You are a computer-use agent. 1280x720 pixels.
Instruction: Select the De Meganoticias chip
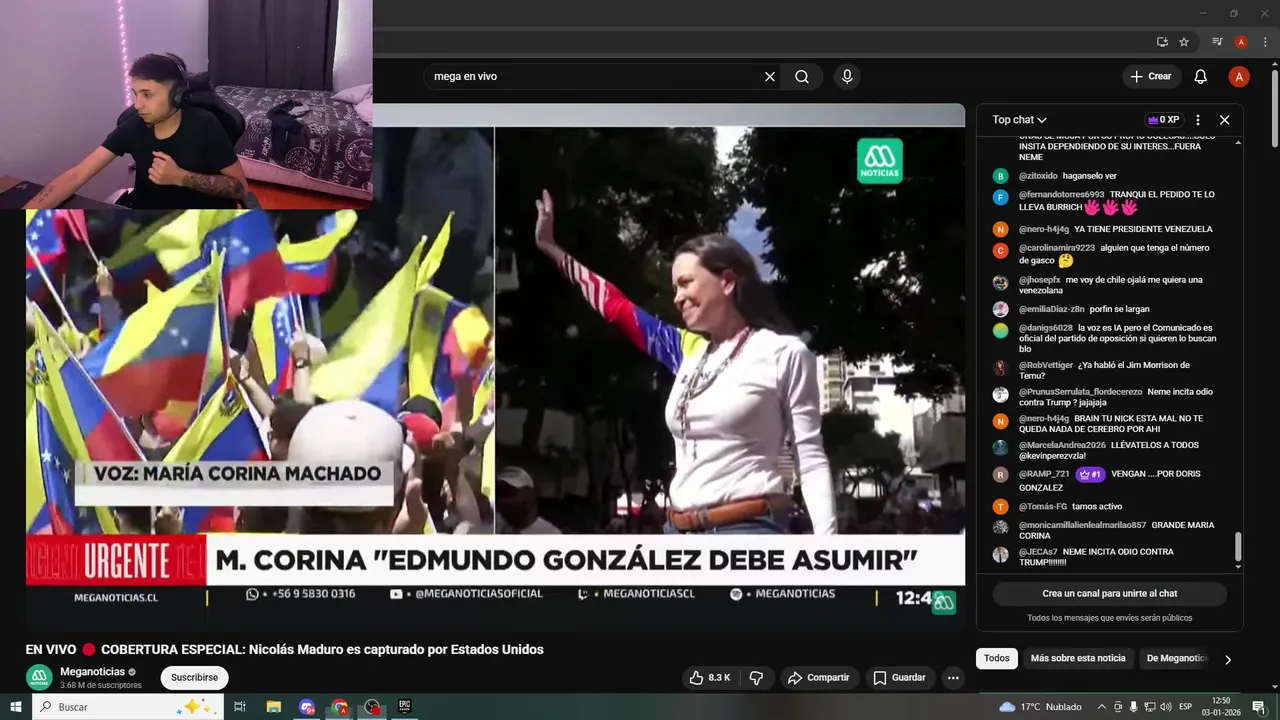(1177, 658)
